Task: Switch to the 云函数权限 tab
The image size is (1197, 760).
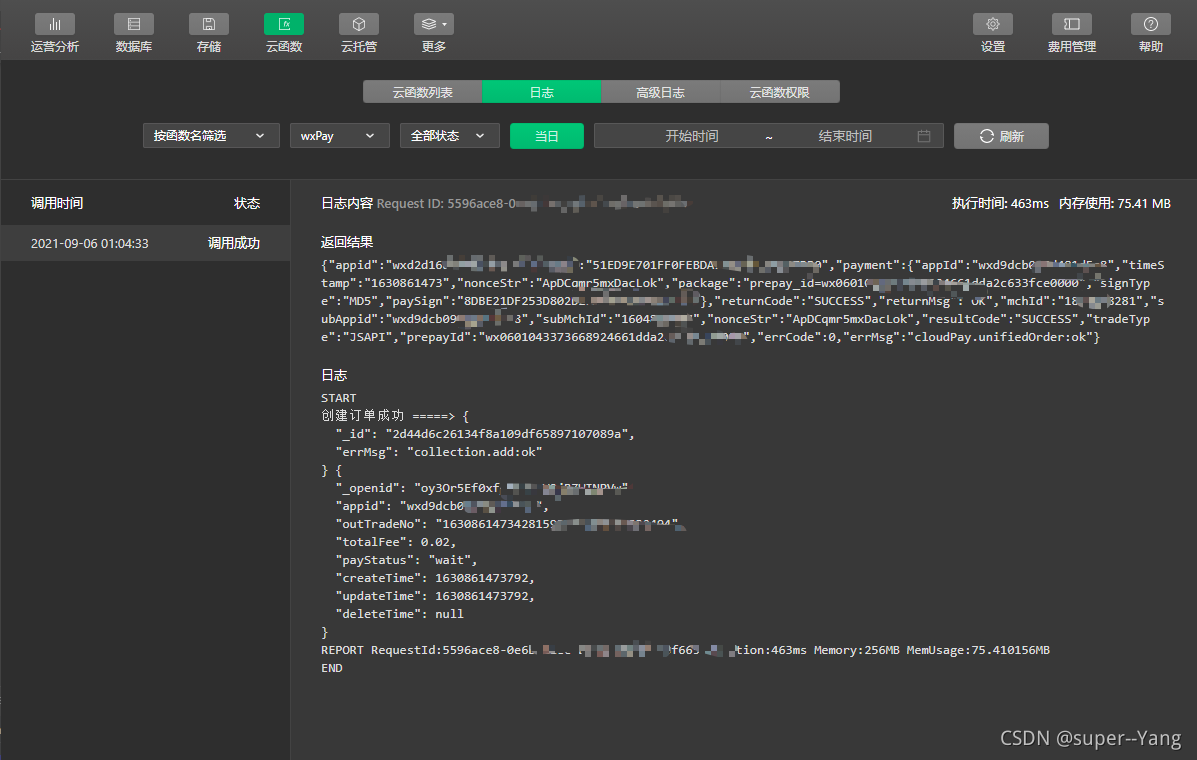Action: (x=779, y=92)
